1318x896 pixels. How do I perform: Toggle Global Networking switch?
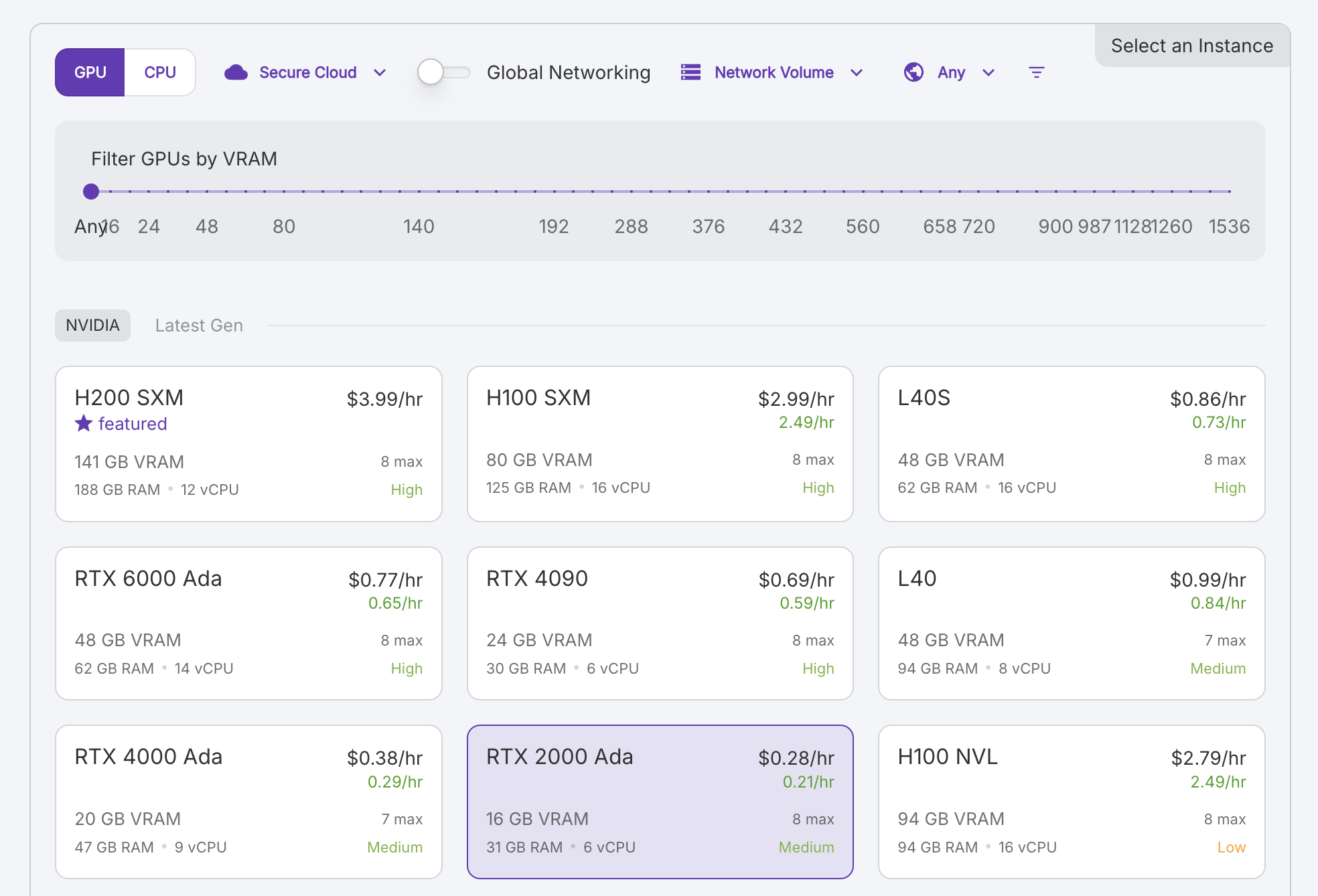point(443,72)
